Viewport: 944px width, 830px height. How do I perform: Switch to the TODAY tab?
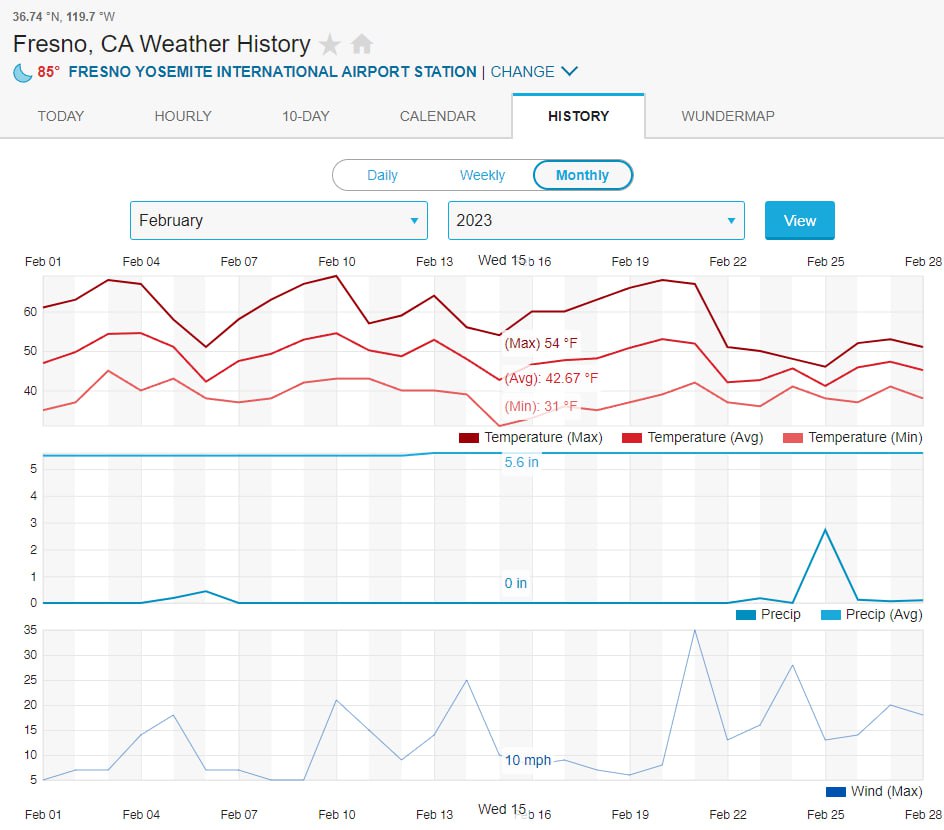[61, 116]
